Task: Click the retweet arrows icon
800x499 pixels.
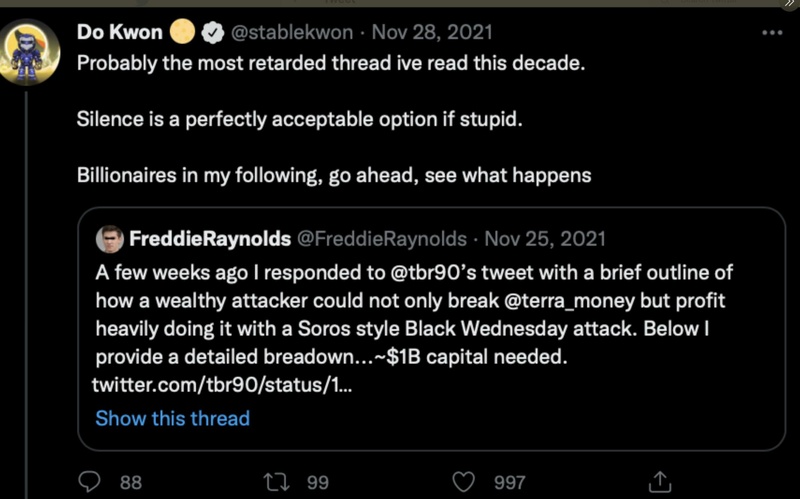Action: tap(276, 482)
